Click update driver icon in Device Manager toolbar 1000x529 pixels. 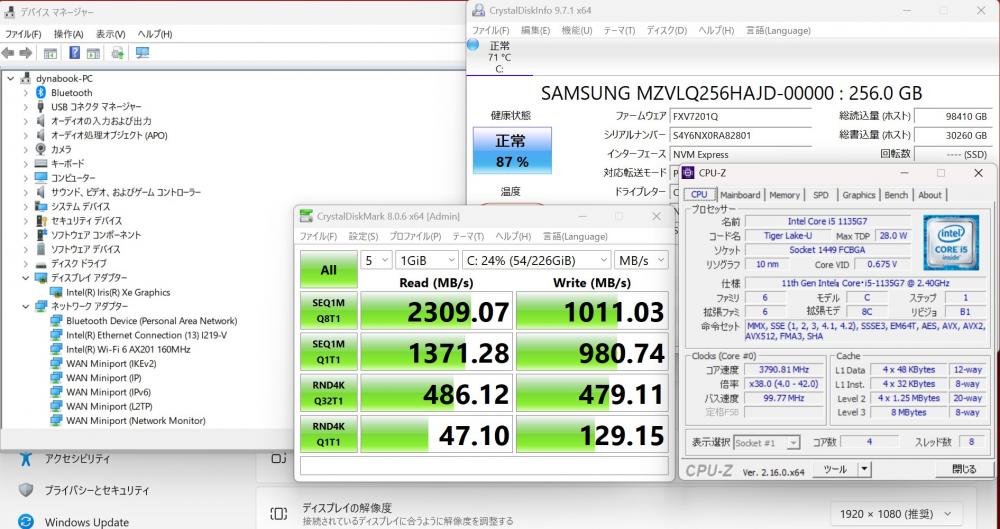[117, 53]
